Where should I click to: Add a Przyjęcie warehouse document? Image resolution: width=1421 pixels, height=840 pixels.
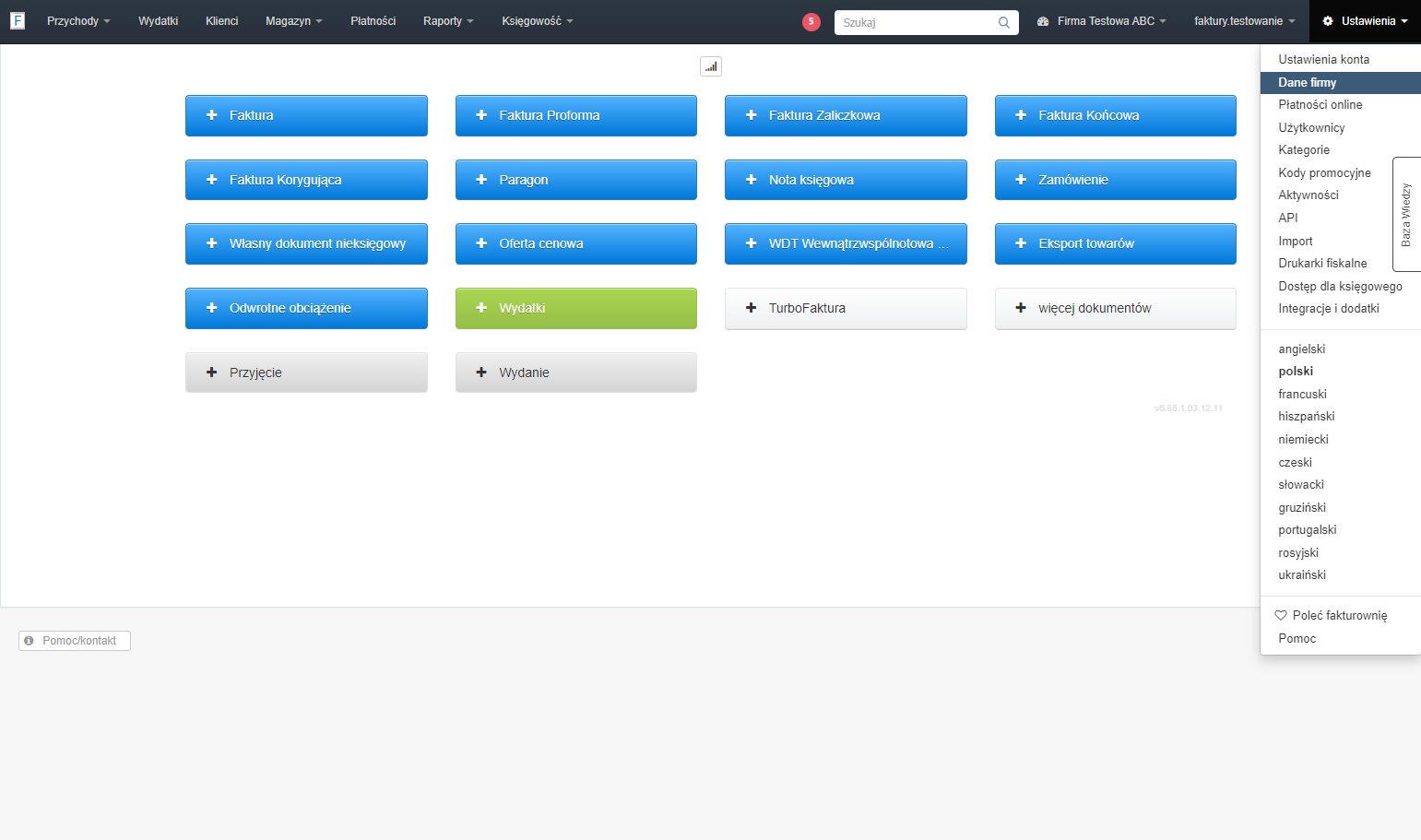coord(306,373)
